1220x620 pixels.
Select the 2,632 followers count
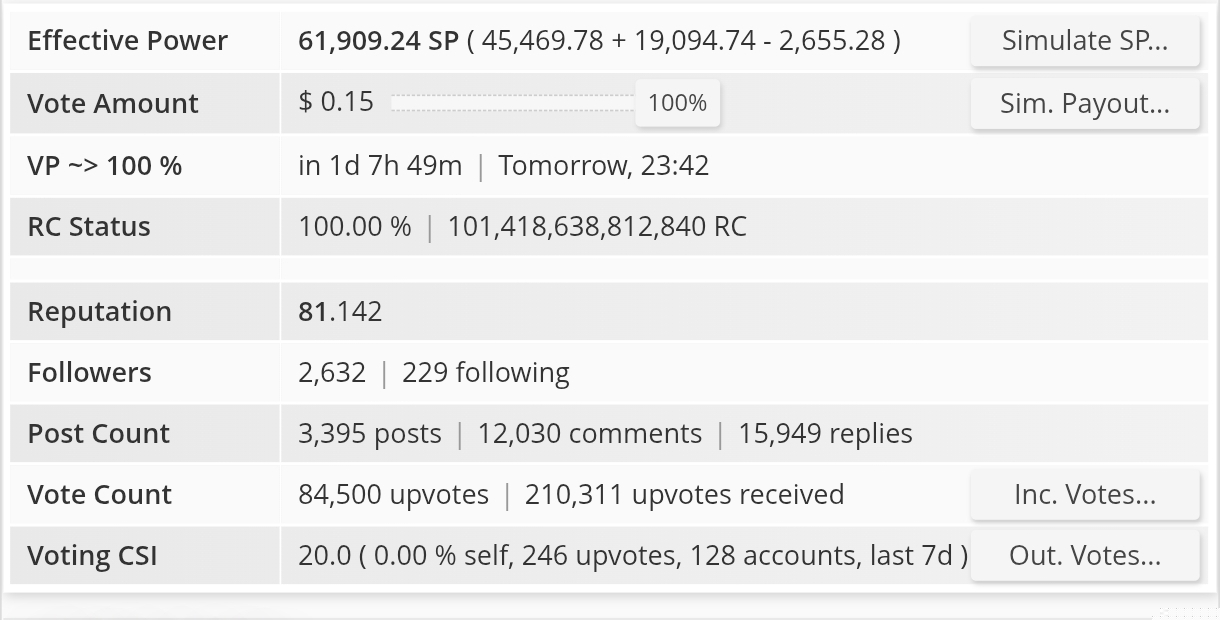tap(332, 373)
